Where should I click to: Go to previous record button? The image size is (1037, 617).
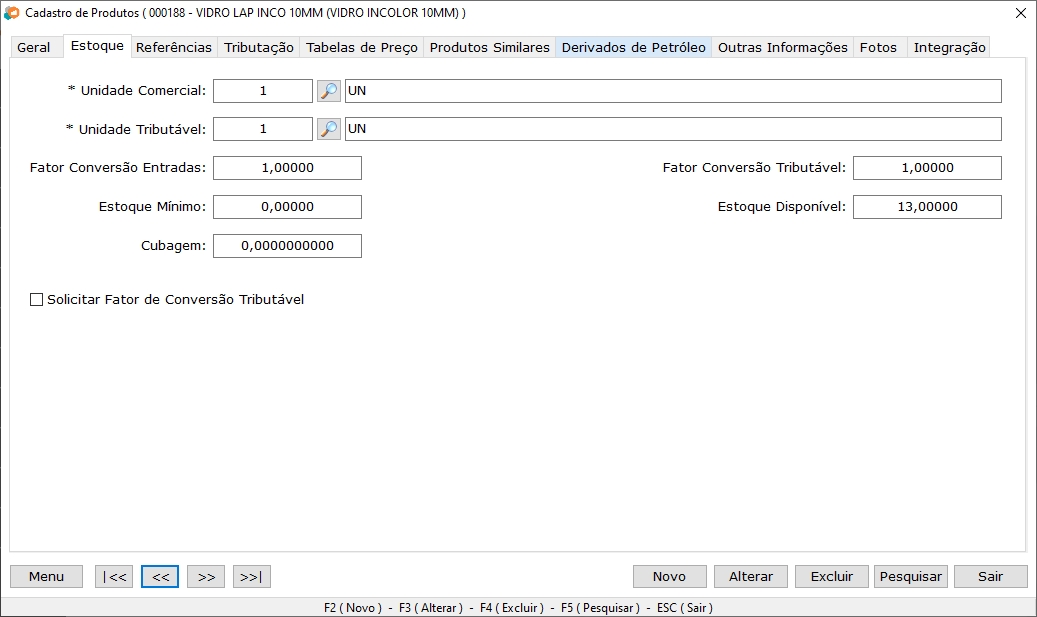160,577
